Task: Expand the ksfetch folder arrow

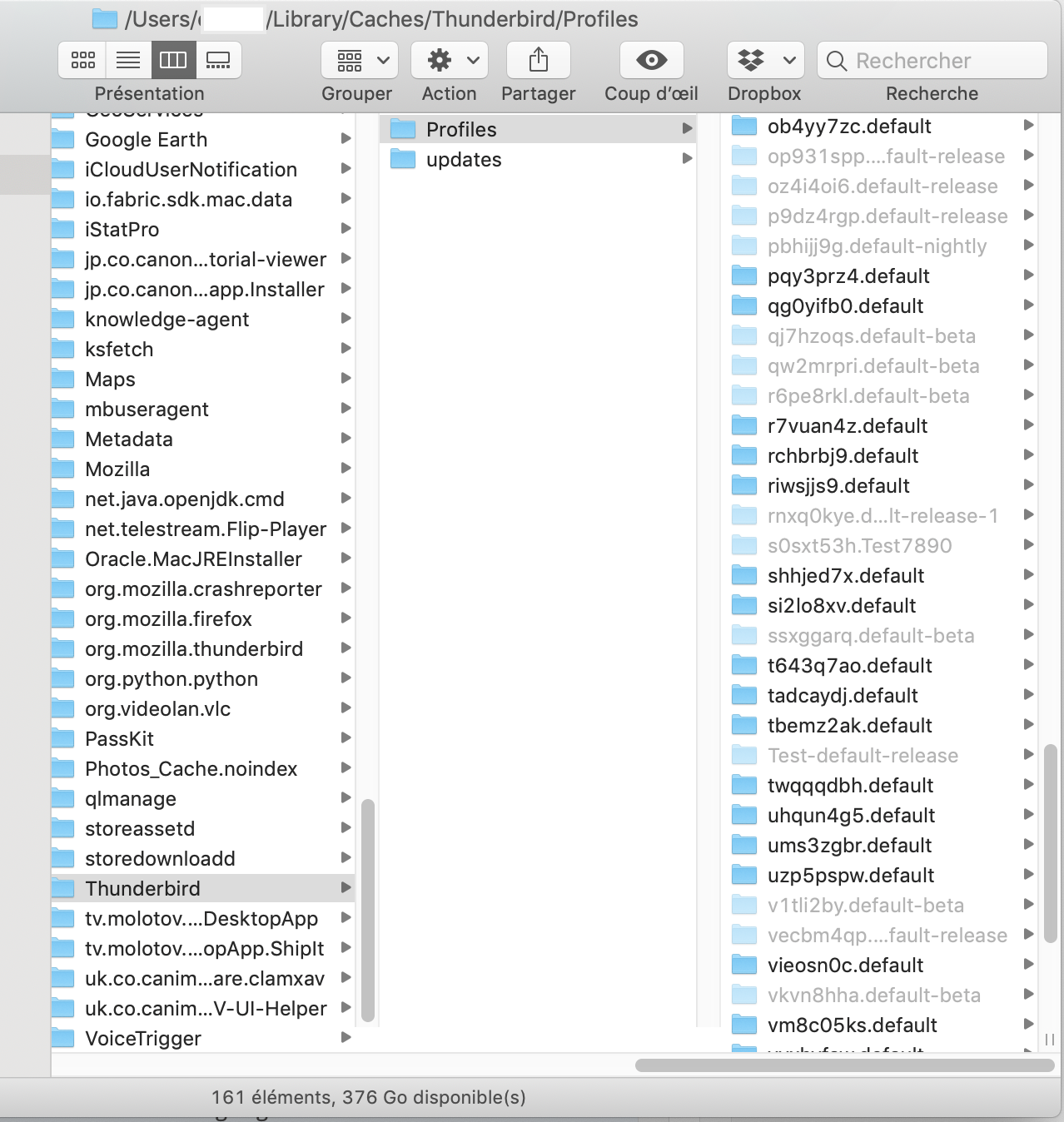Action: [x=346, y=348]
